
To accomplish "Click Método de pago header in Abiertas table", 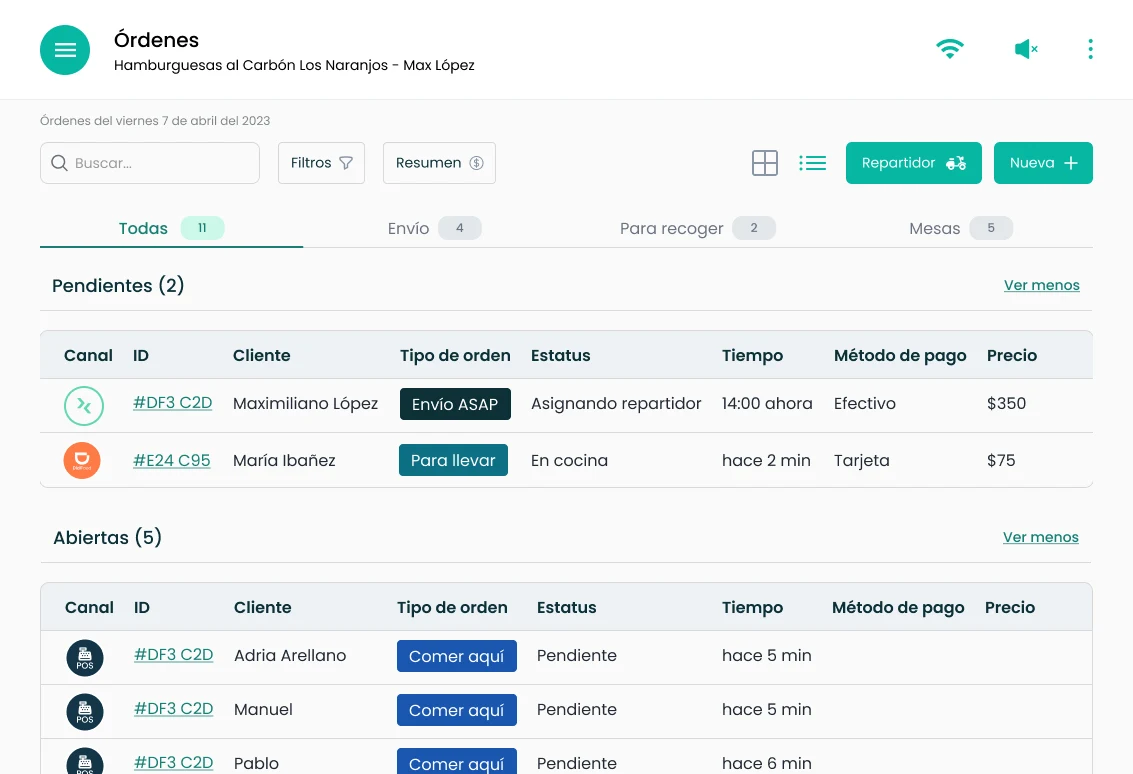I will (x=898, y=607).
